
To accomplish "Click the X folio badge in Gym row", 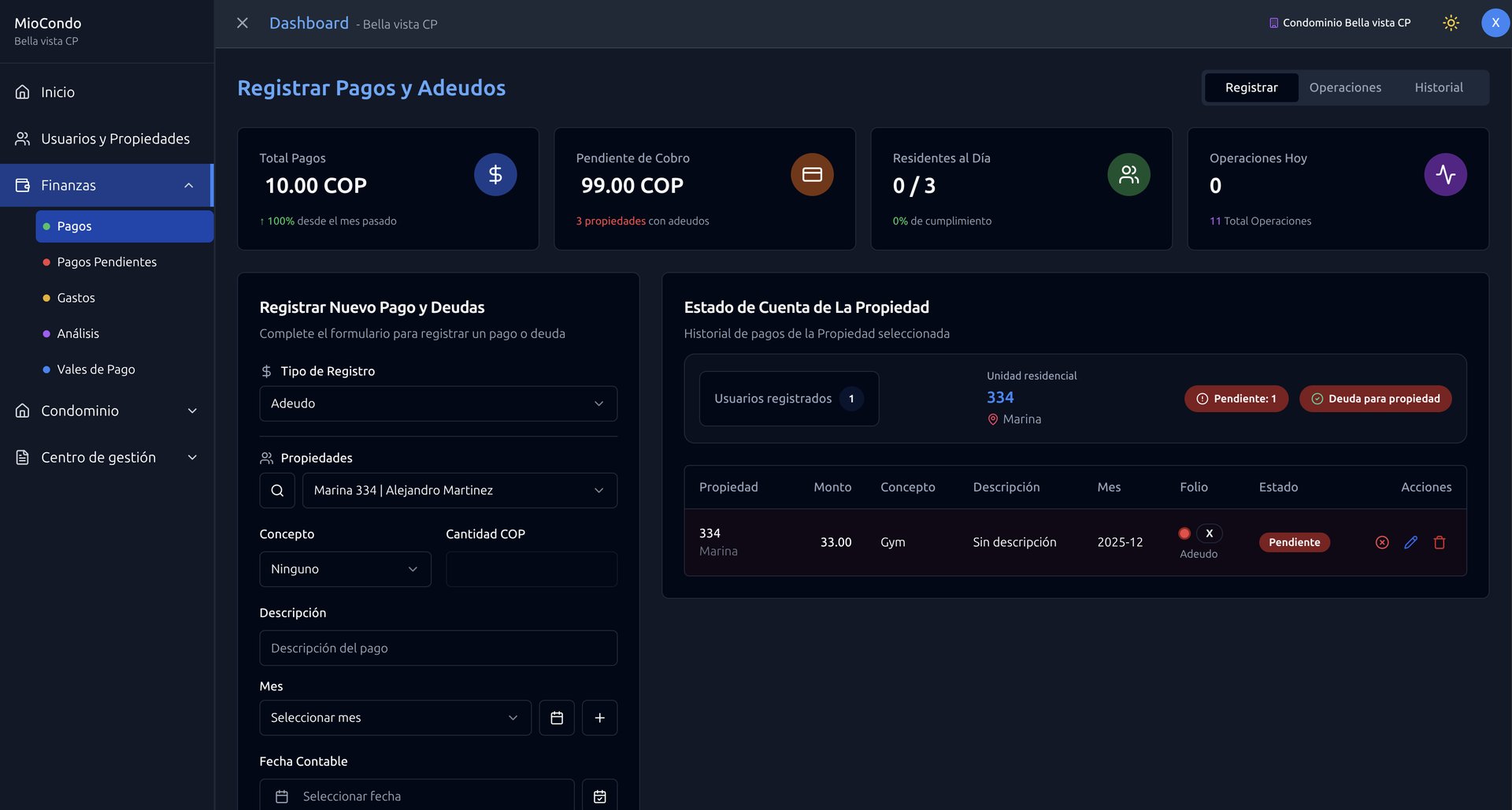I will [1210, 533].
